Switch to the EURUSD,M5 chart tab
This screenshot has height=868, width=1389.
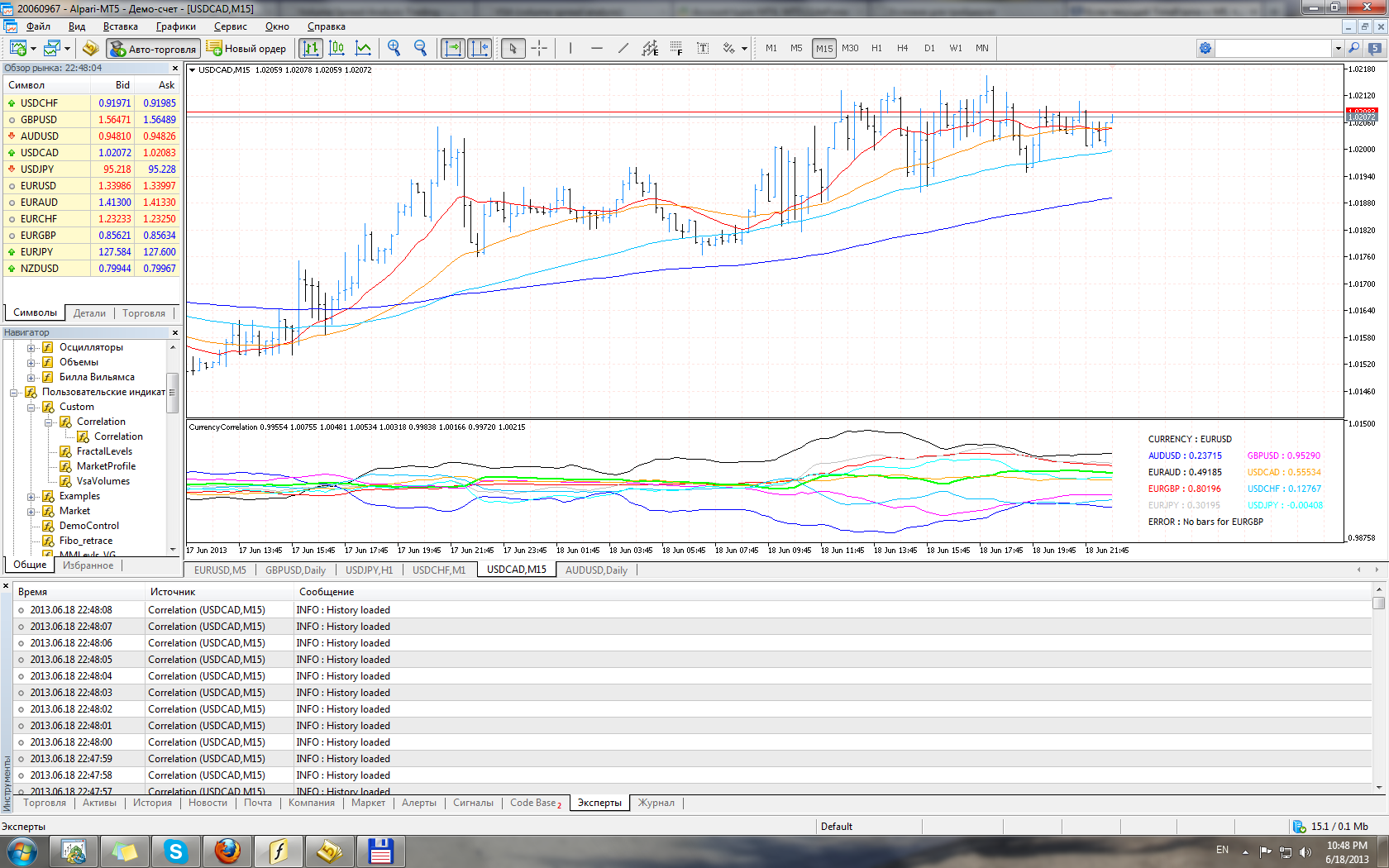pos(220,570)
